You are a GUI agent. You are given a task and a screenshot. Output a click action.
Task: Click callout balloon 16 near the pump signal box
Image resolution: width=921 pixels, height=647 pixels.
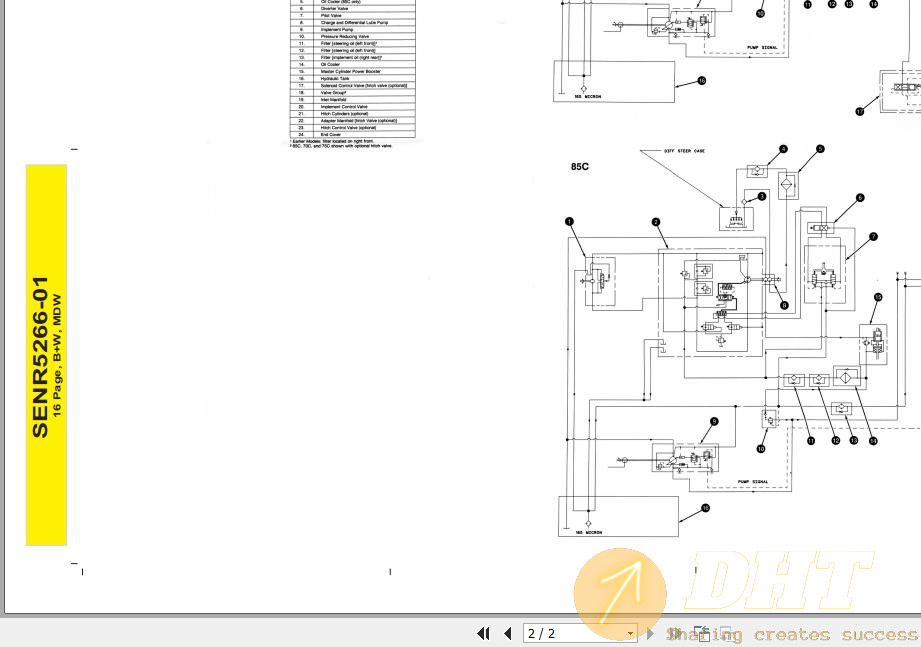[x=704, y=509]
